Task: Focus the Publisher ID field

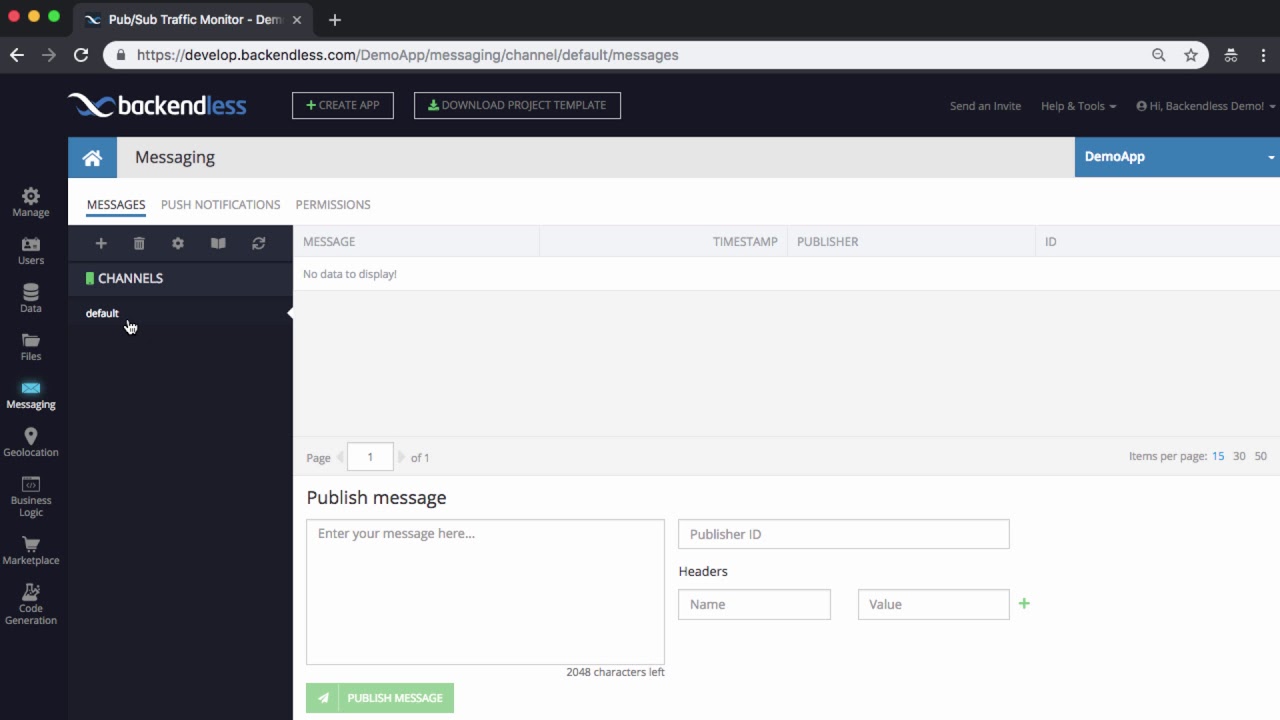Action: [844, 534]
